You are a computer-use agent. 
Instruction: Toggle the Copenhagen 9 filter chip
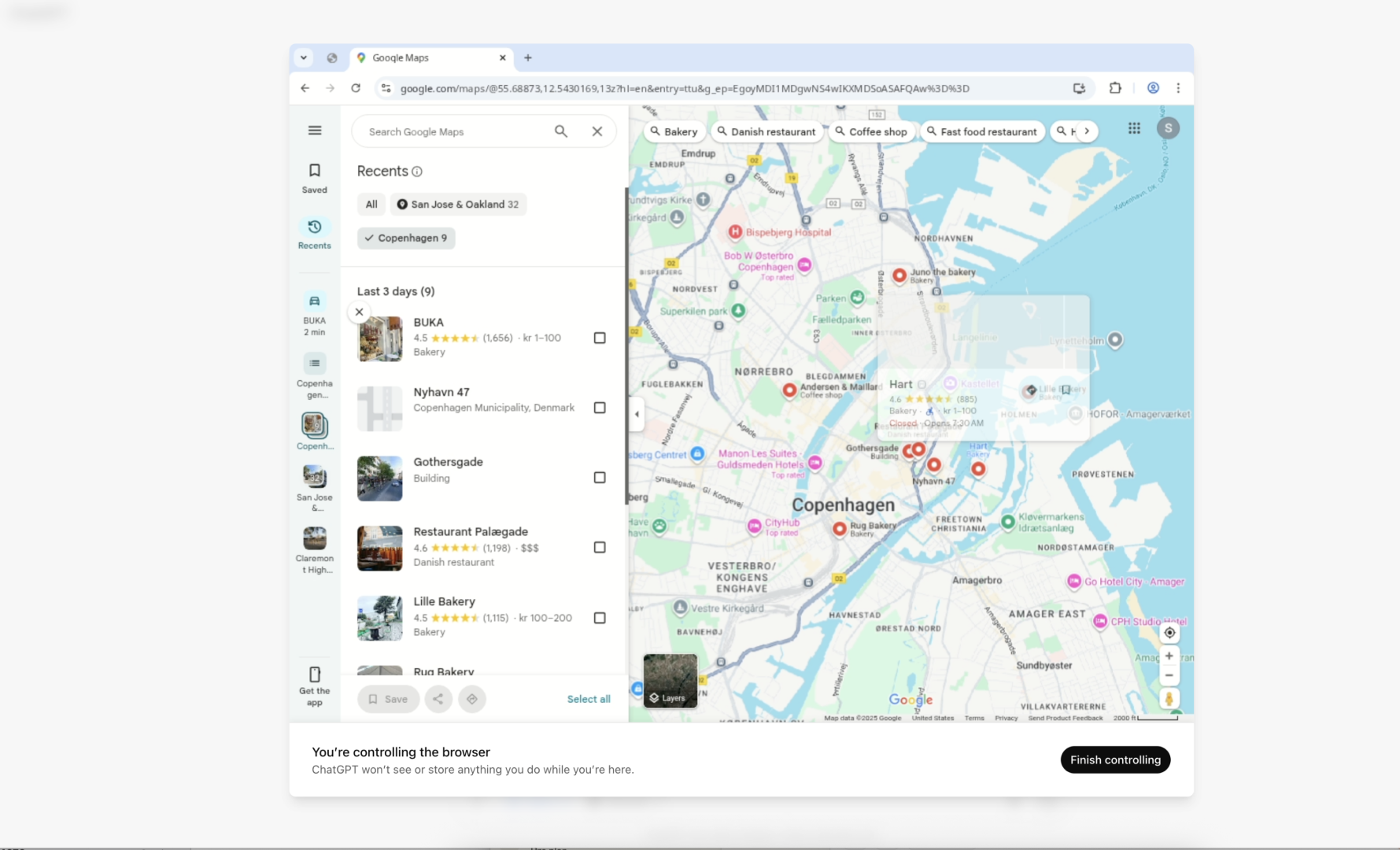[406, 238]
